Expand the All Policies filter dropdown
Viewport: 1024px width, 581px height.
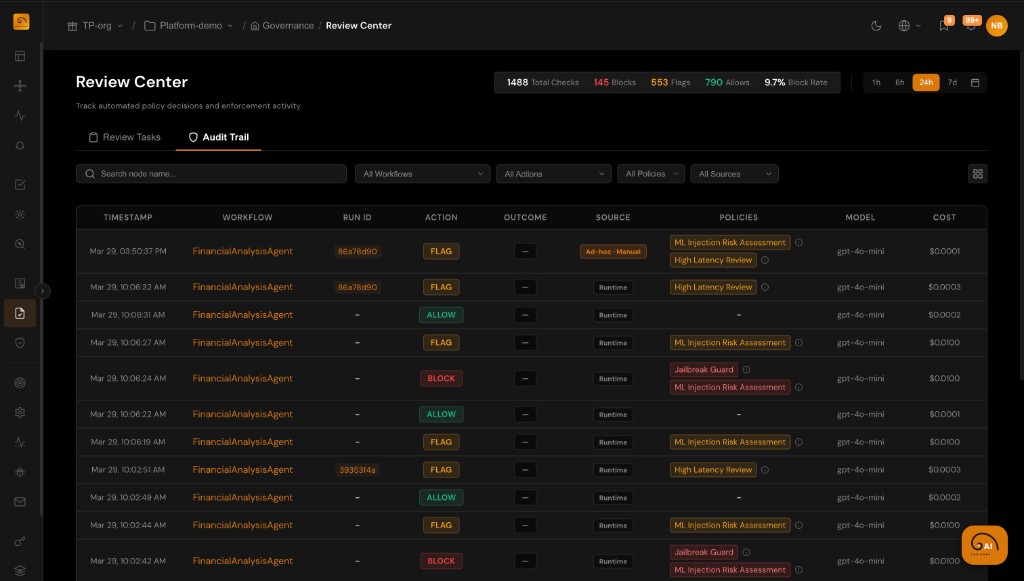pyautogui.click(x=650, y=173)
